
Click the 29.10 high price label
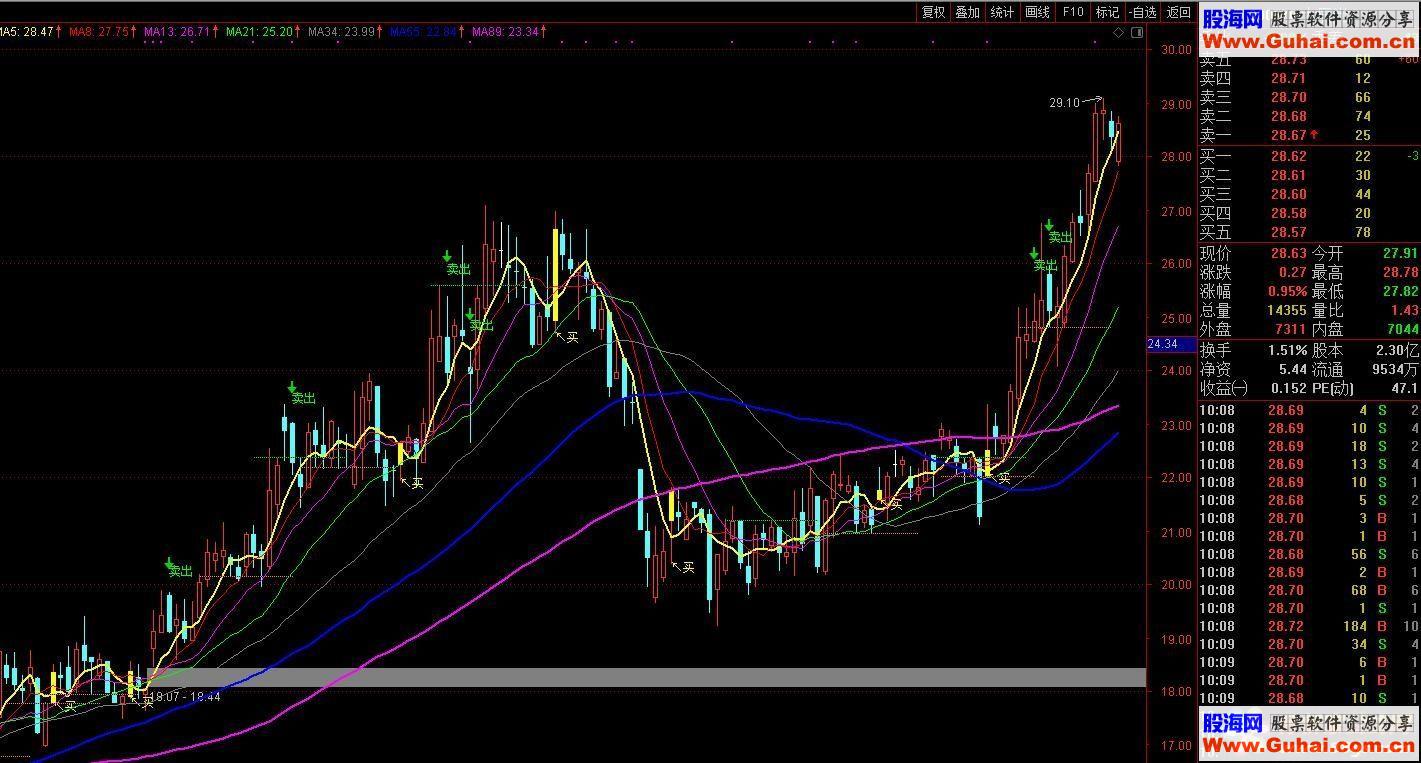[x=1064, y=102]
